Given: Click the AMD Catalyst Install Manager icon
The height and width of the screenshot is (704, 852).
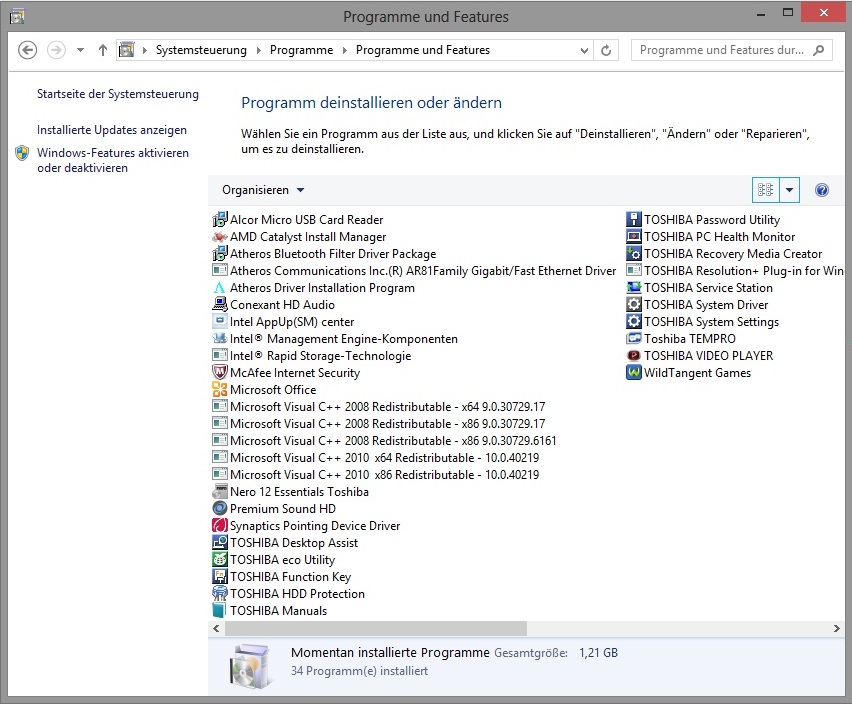Looking at the screenshot, I should click(220, 237).
